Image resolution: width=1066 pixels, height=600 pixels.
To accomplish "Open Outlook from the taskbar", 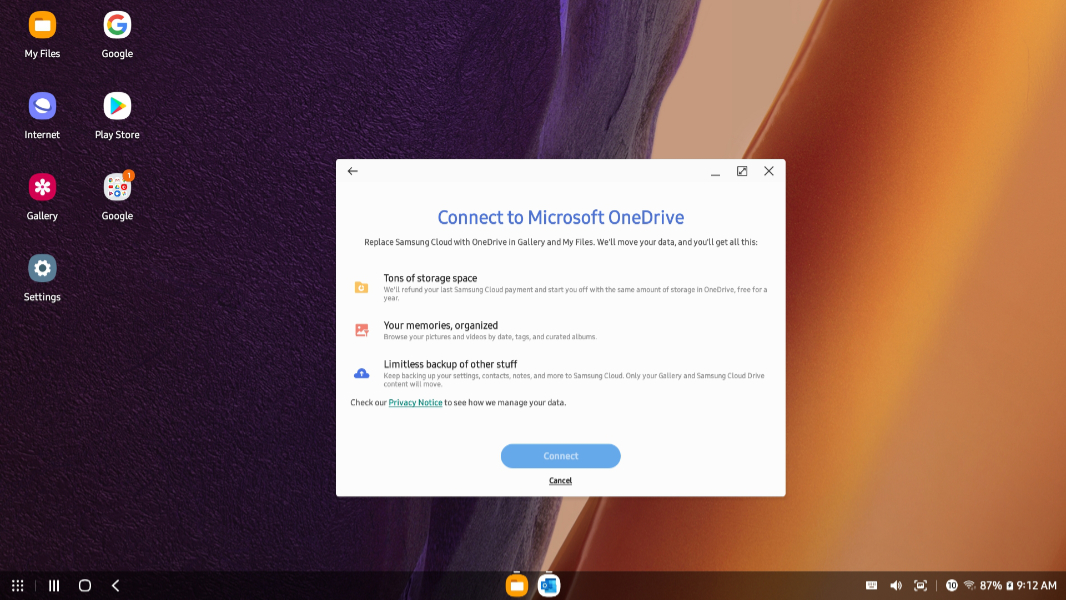I will point(548,586).
